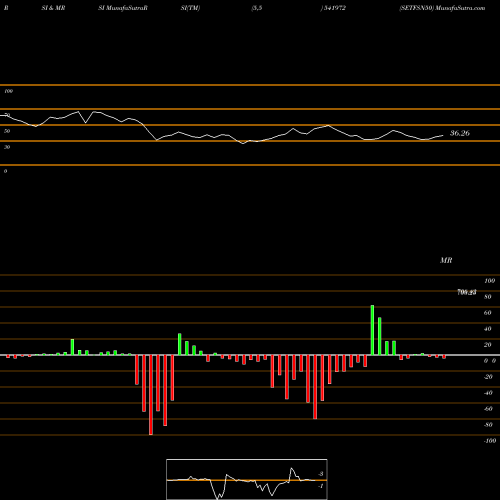Viewport: 500px width, 500px height.
Task: Click the 50 label on RSI scale
Action: point(7,131)
